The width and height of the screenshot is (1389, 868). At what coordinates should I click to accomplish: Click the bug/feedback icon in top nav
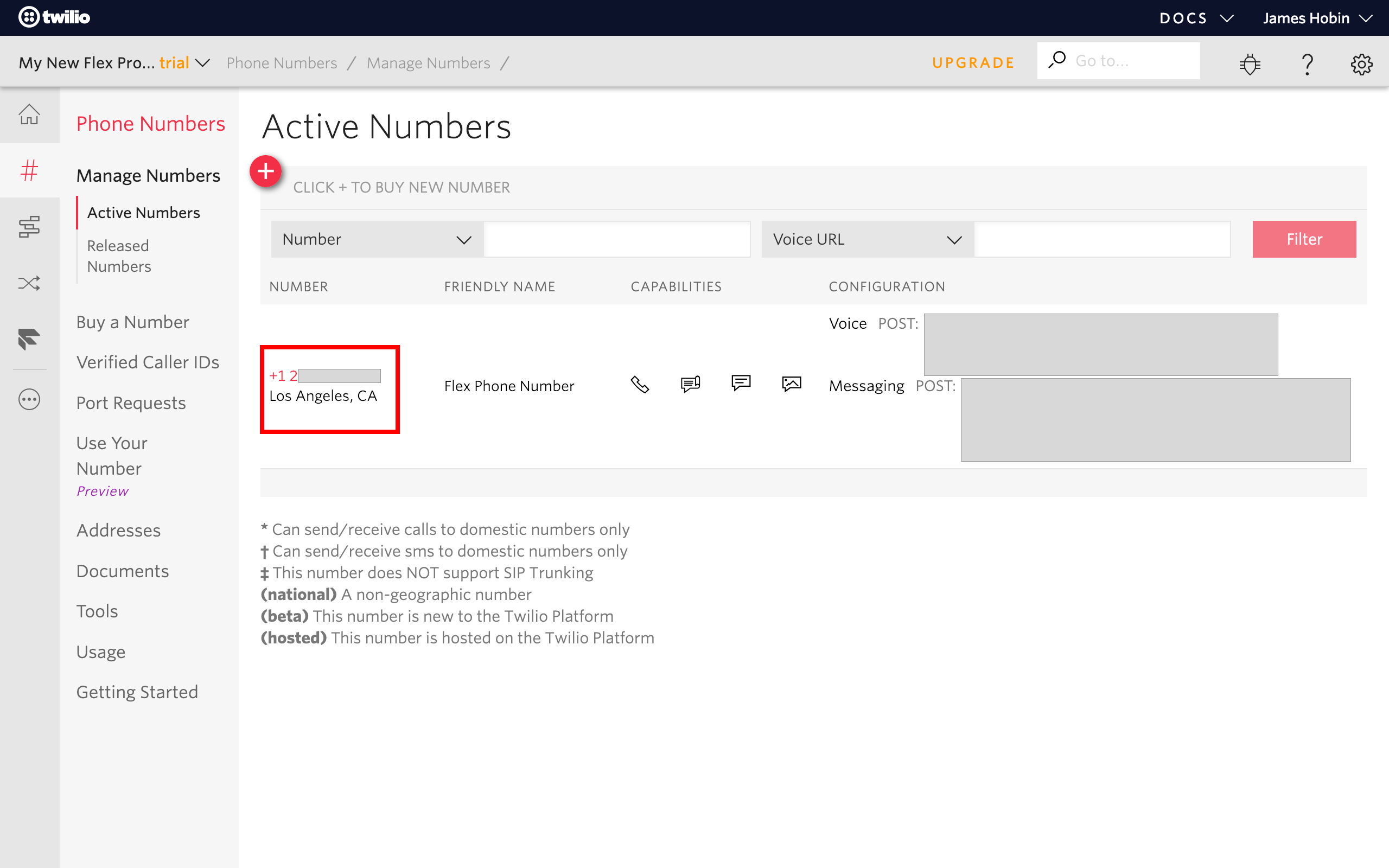1251,62
